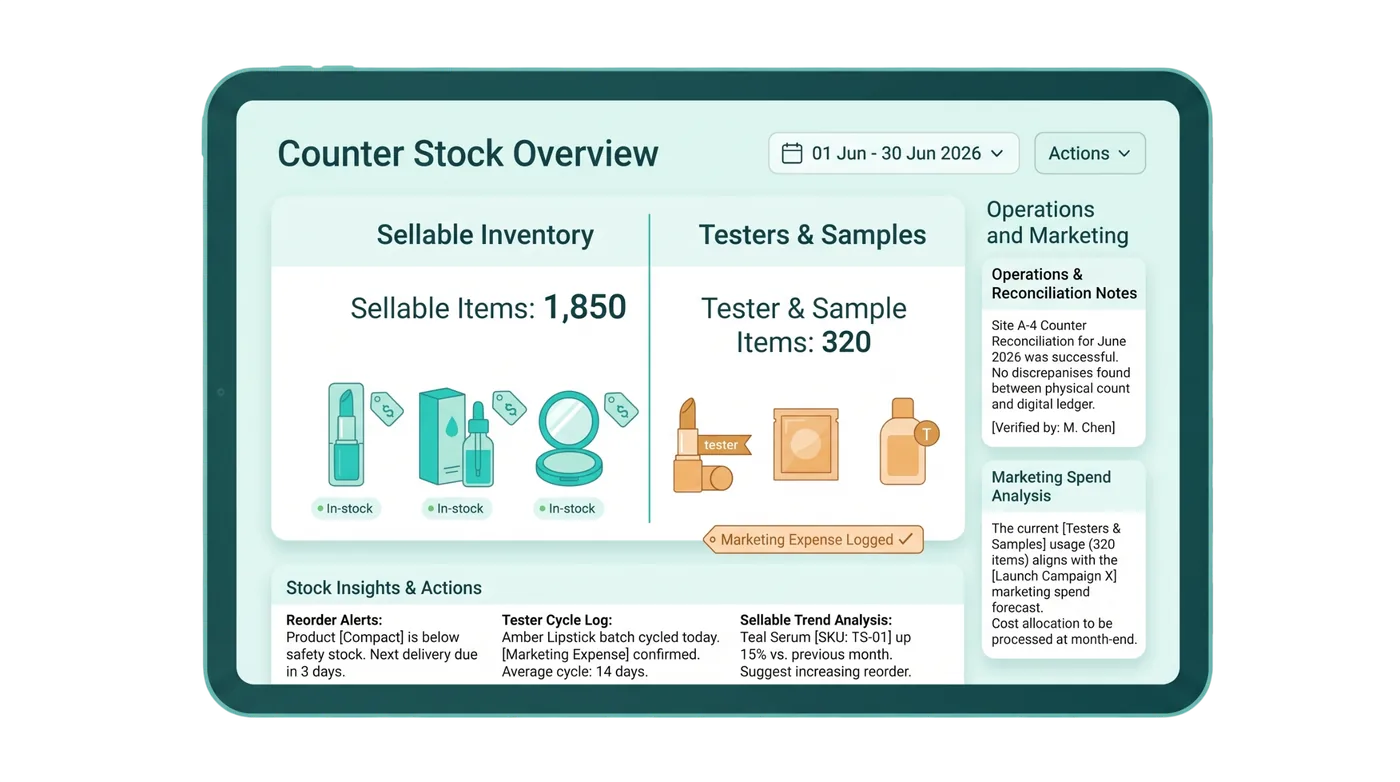This screenshot has width=1400, height=782.
Task: Click 'Amber Lipstick batch cycled today.' line
Action: coord(611,637)
